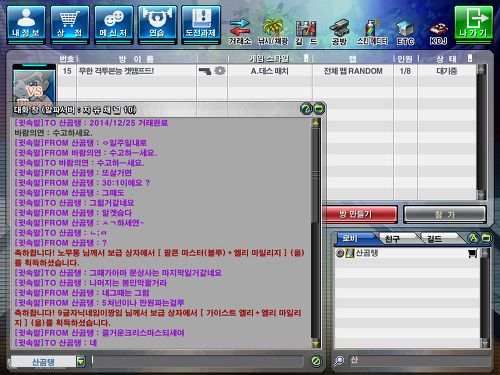
Task: Click the cart icon next to 산곰탱 in list
Action: [472, 253]
